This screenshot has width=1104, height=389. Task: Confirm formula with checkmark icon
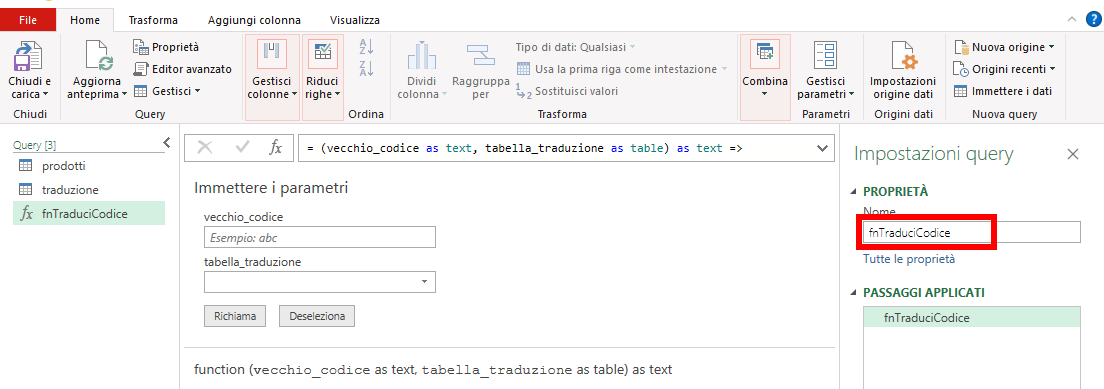click(243, 147)
